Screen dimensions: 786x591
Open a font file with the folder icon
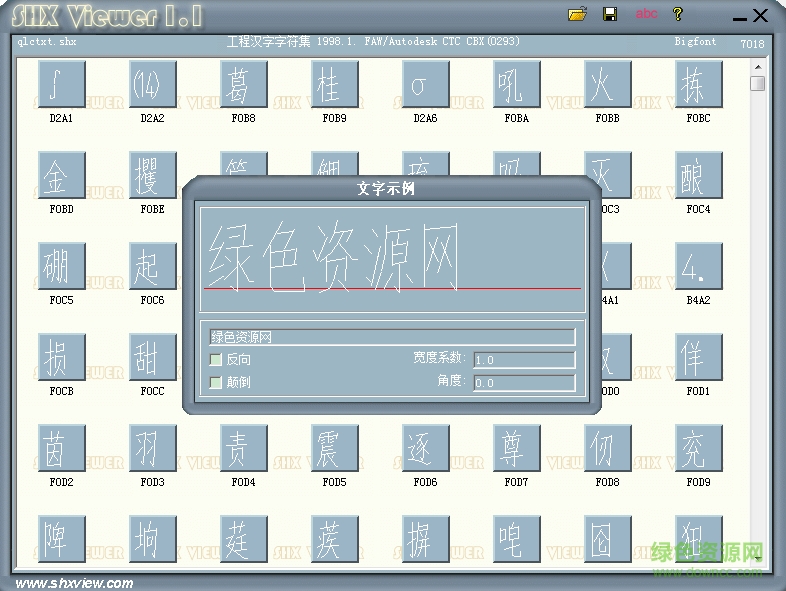577,14
